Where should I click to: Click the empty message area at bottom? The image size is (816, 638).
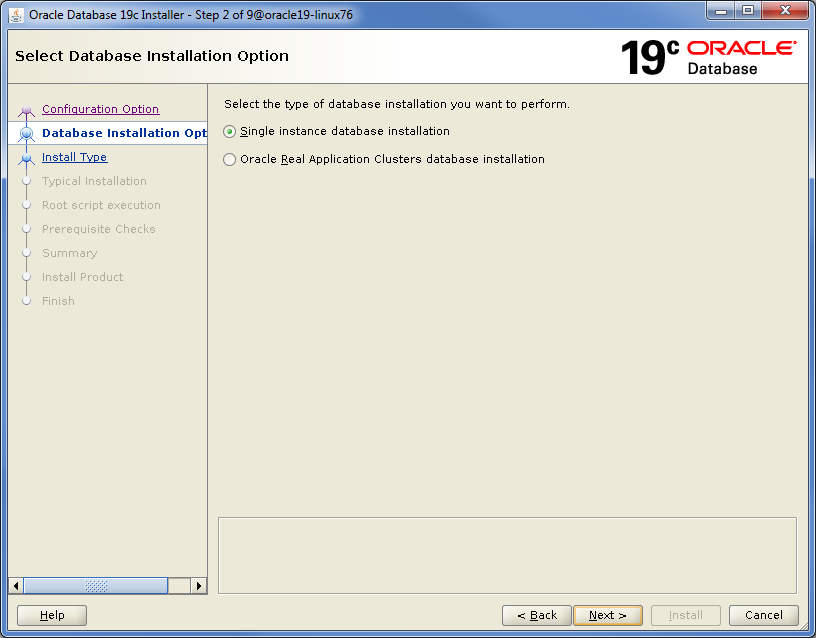point(507,555)
